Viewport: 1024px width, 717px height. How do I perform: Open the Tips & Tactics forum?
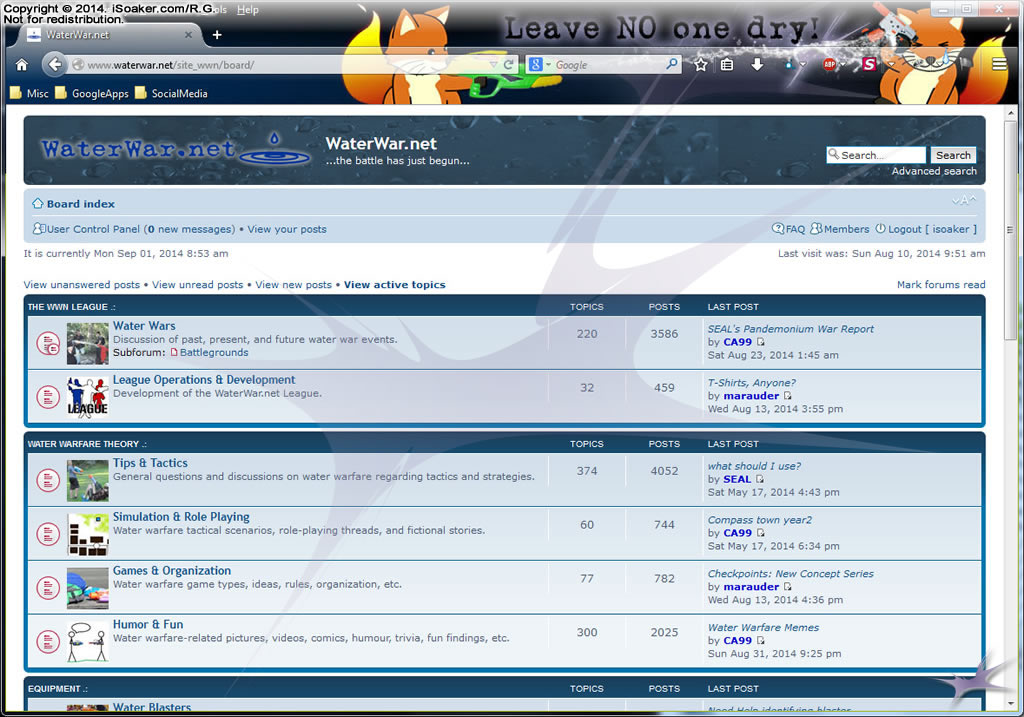pyautogui.click(x=150, y=462)
